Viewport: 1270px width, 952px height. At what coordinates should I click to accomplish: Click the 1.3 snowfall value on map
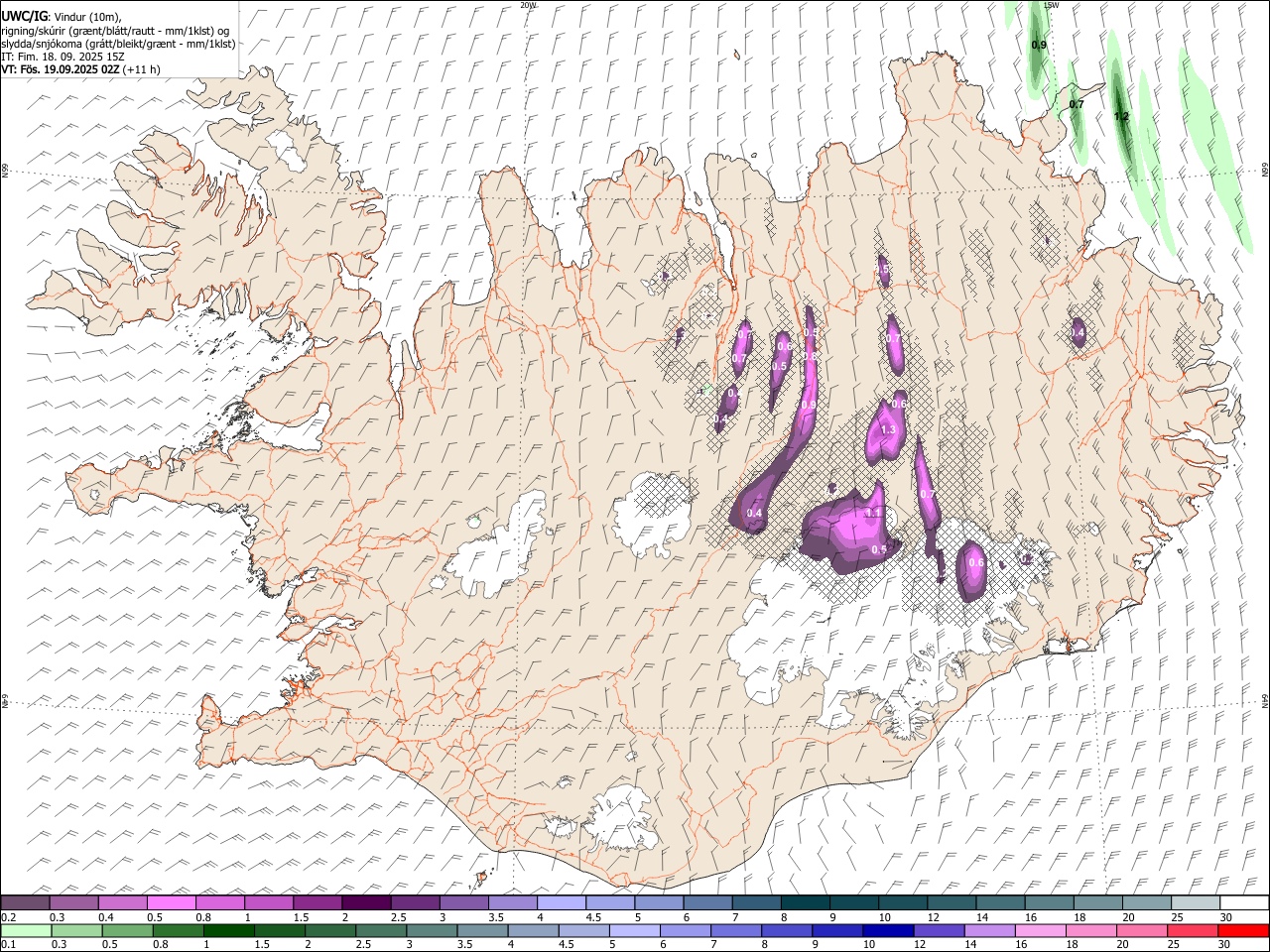click(x=888, y=429)
